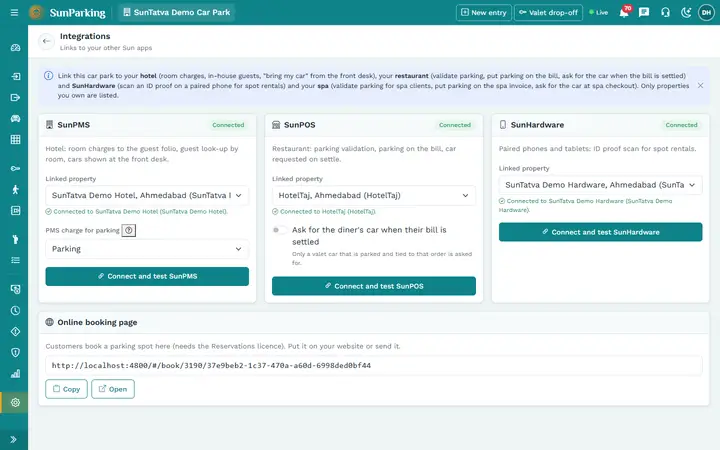Open the grid spaces icon in sidebar

click(x=15, y=140)
